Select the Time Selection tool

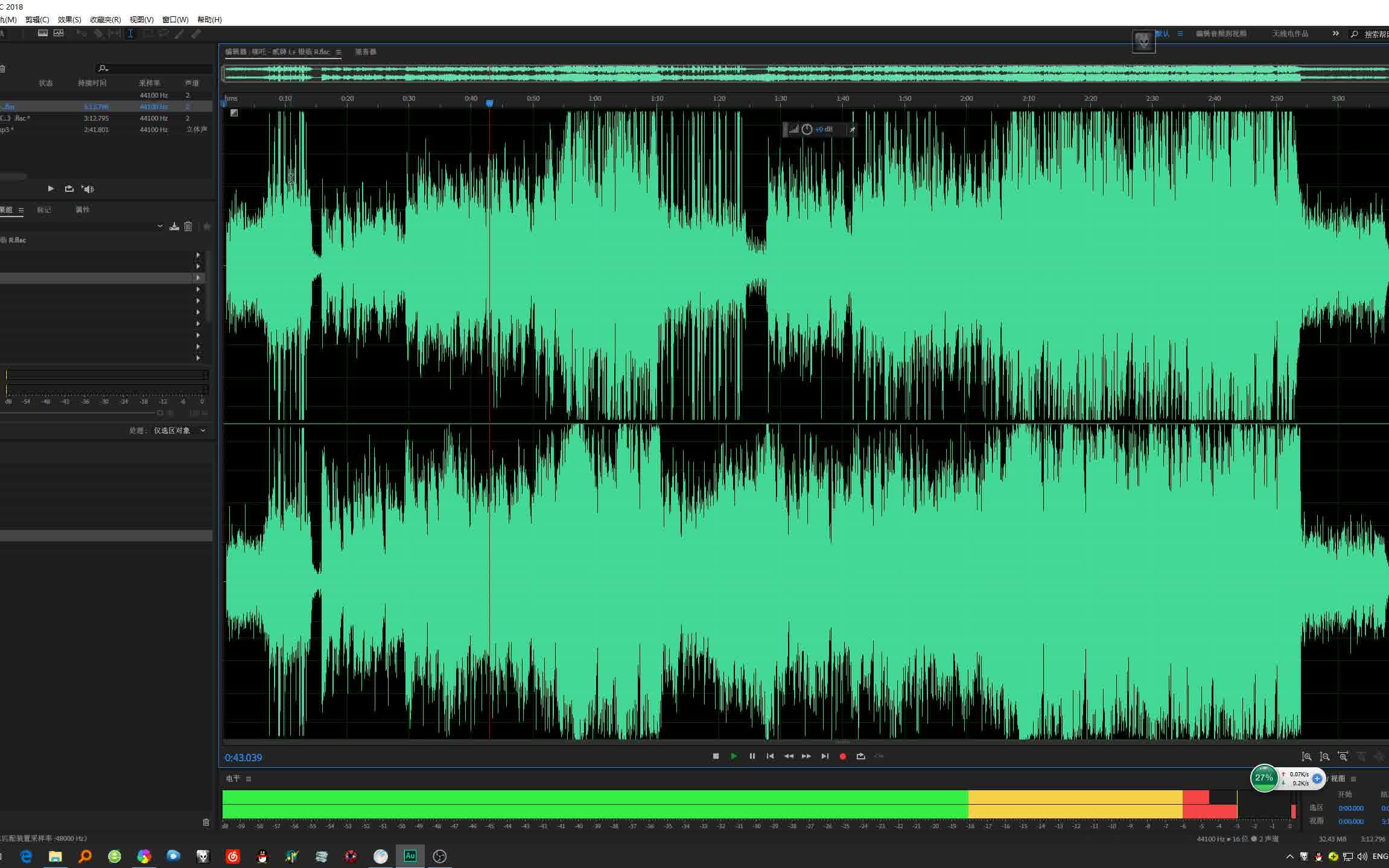point(130,34)
